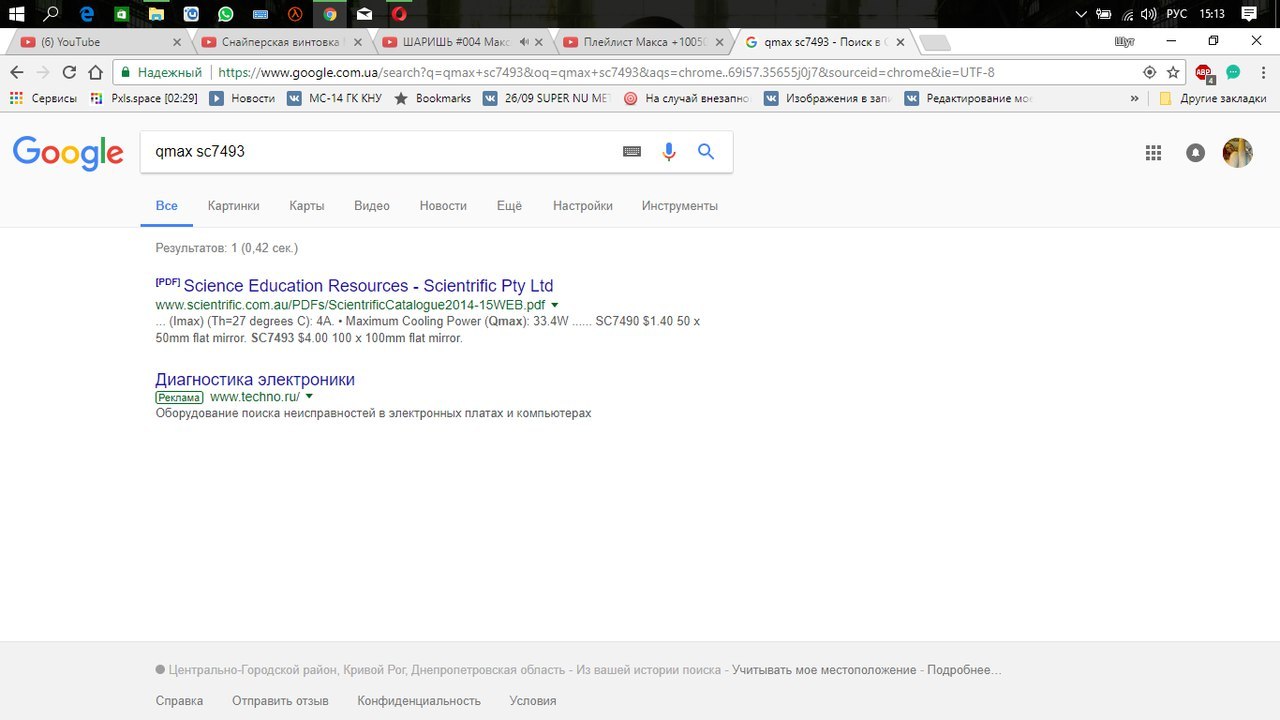Bookmark this page with the star icon
Viewport: 1280px width, 720px height.
1173,72
